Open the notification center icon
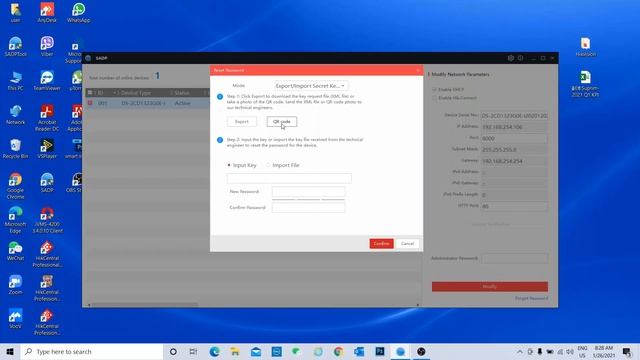 point(627,351)
